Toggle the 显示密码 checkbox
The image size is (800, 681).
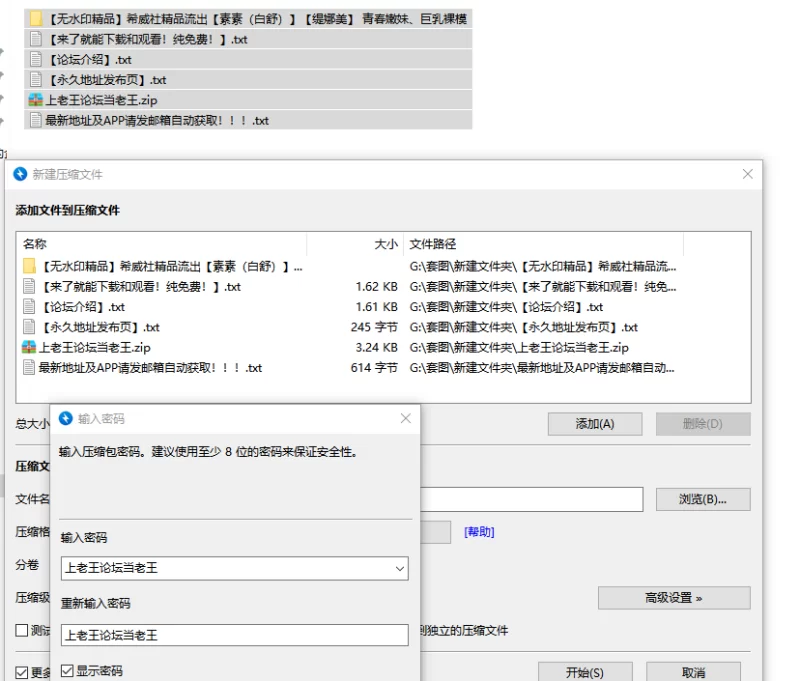(67, 670)
